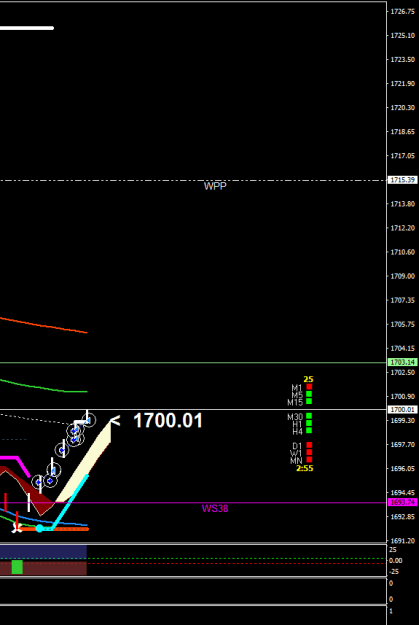419x625 pixels.
Task: Select the thick white horizontal line
Action: point(27,28)
